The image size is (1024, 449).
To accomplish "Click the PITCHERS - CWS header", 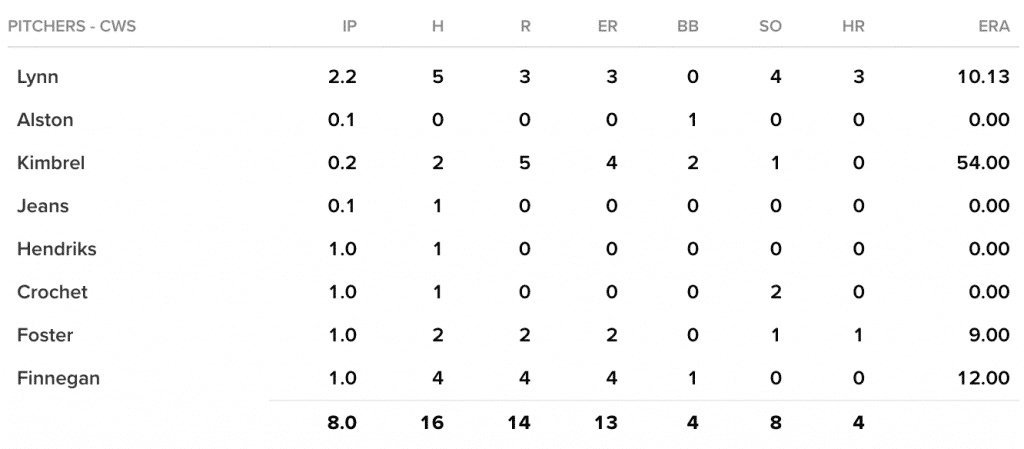I will click(x=72, y=27).
